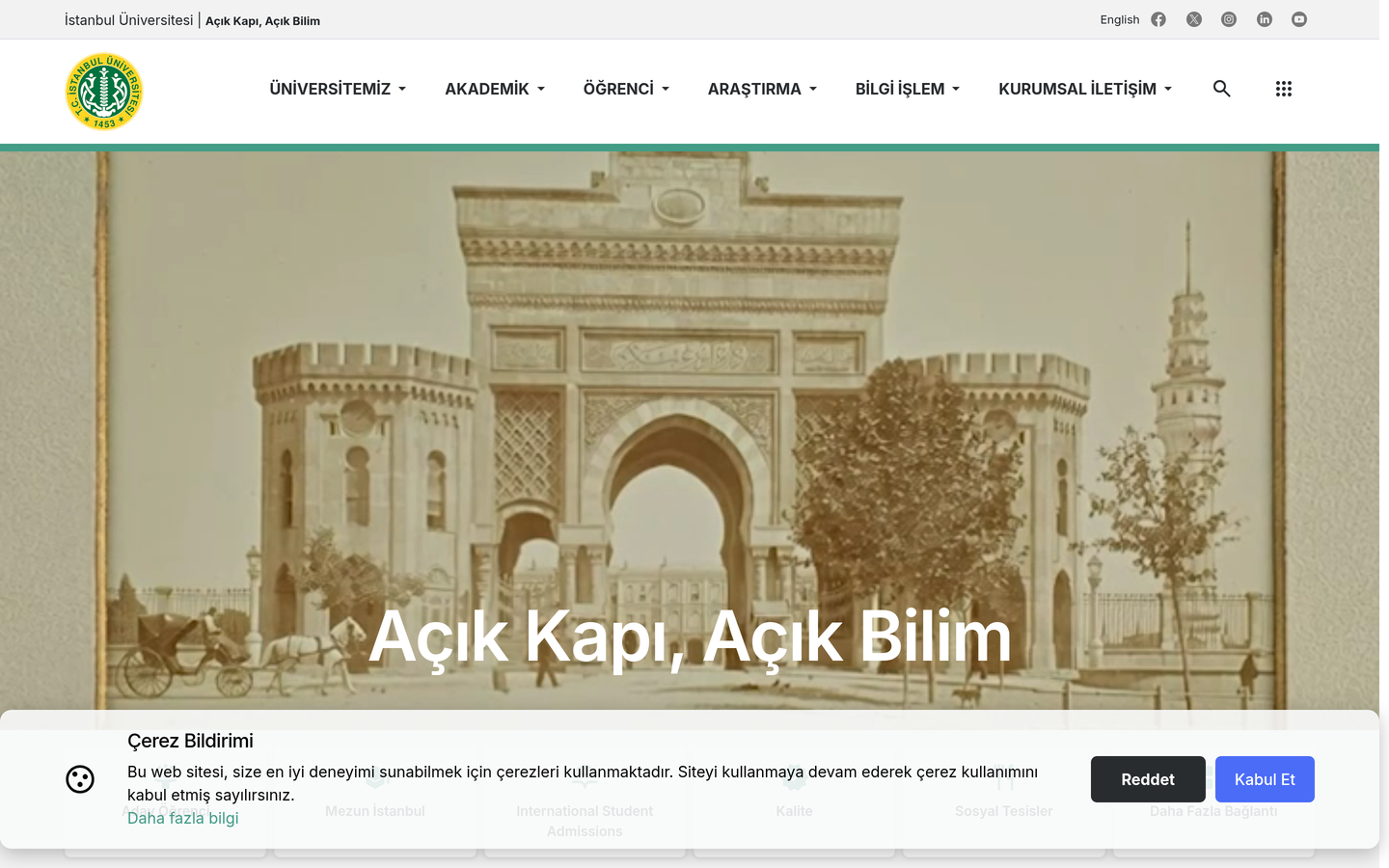
Task: Open the BİLGİ İŞLEM menu
Action: tap(908, 89)
